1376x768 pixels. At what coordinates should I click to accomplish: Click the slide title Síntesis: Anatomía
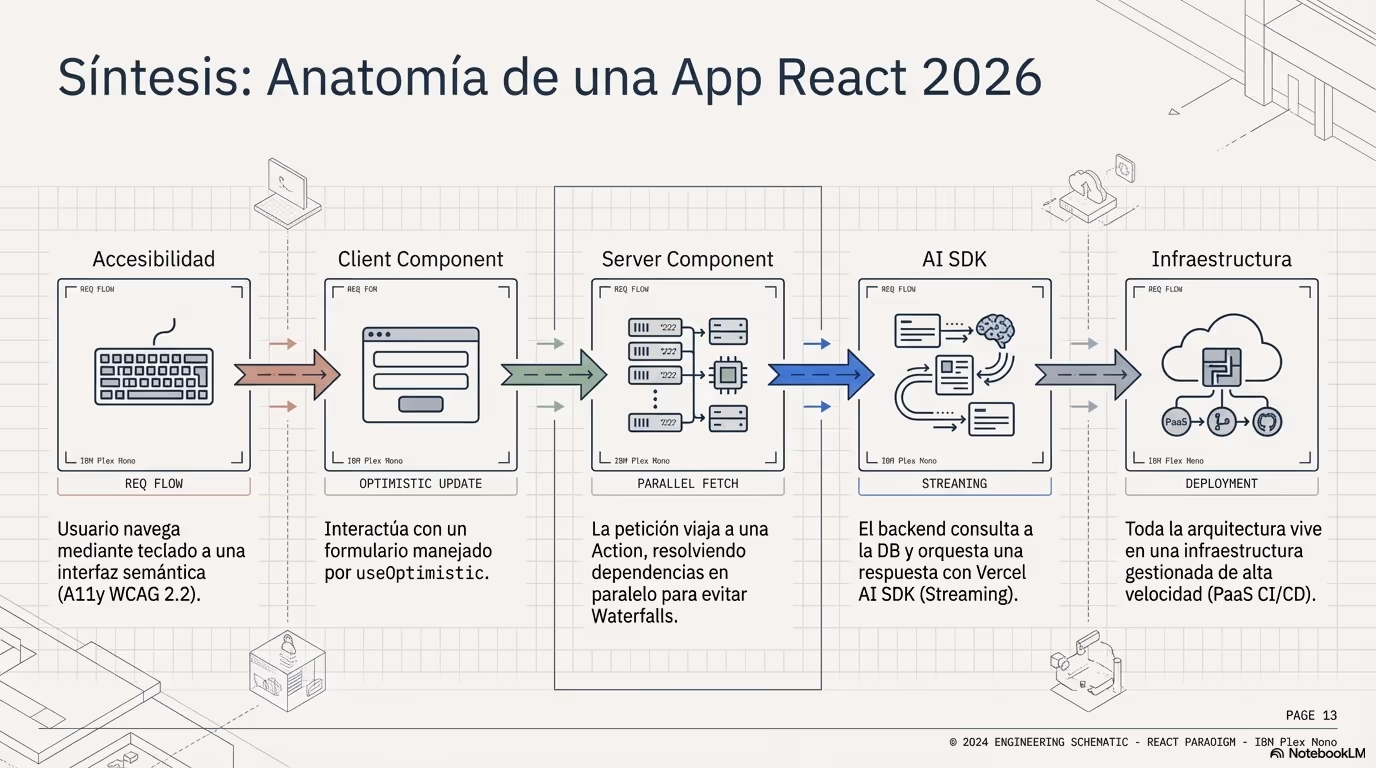[x=550, y=78]
